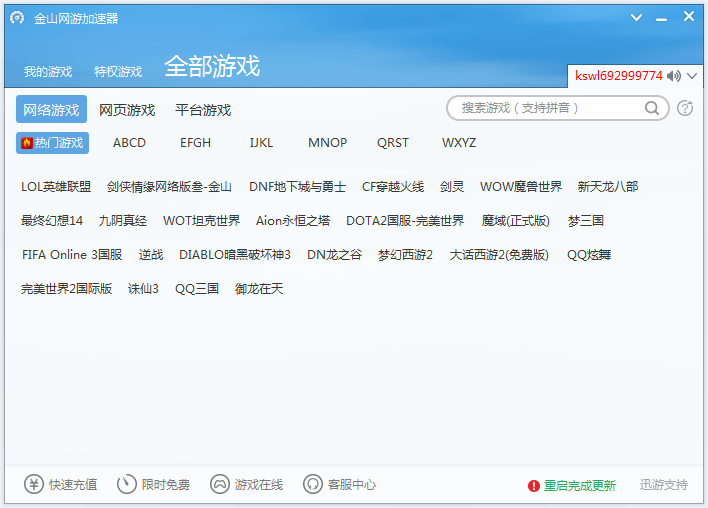Screen dimensions: 708x508
Task: Click the gamepad icon for 游戏在线
Action: 220,484
